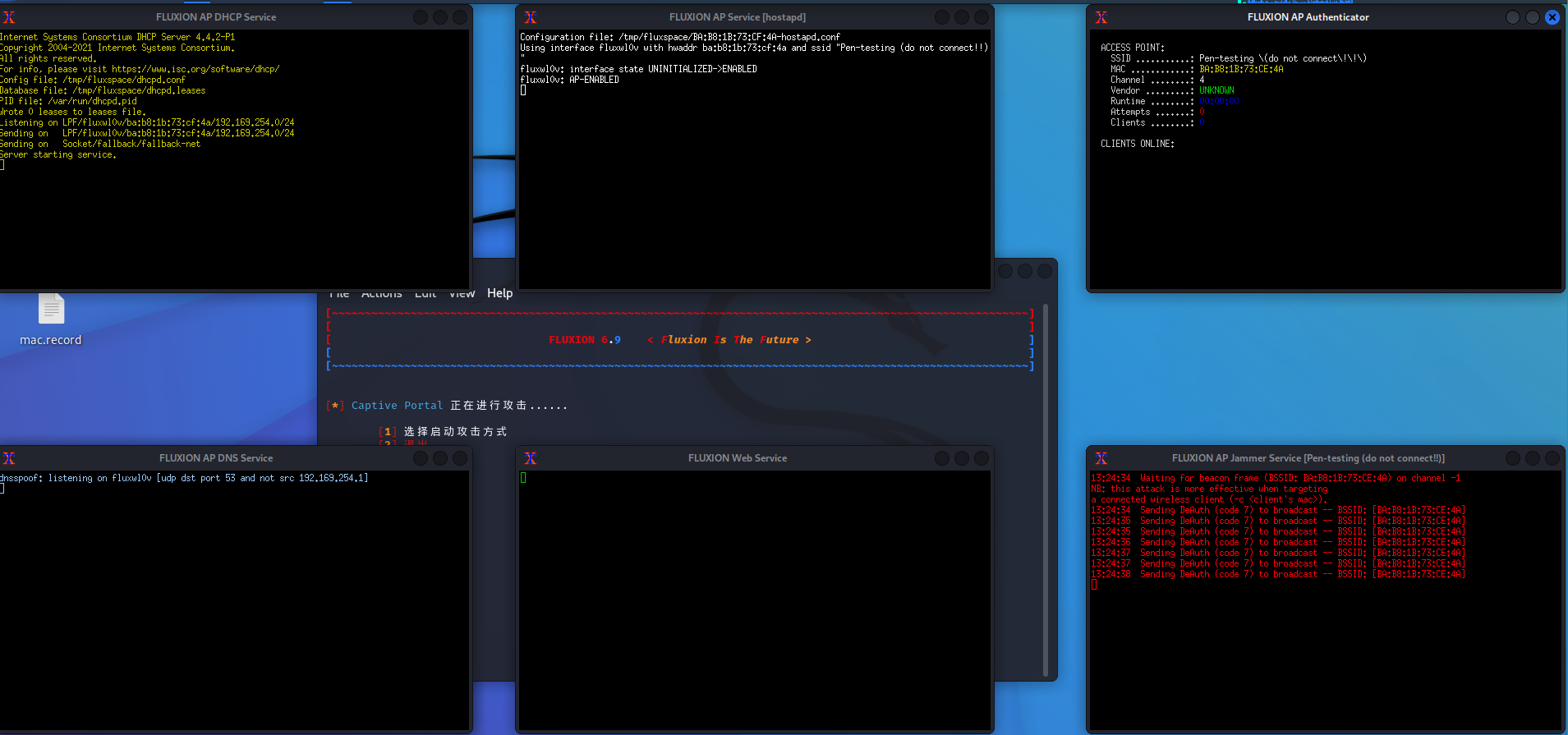Click the 'Configuration file:' line in hostapd window
Screen dimensions: 1568x735
click(680, 37)
